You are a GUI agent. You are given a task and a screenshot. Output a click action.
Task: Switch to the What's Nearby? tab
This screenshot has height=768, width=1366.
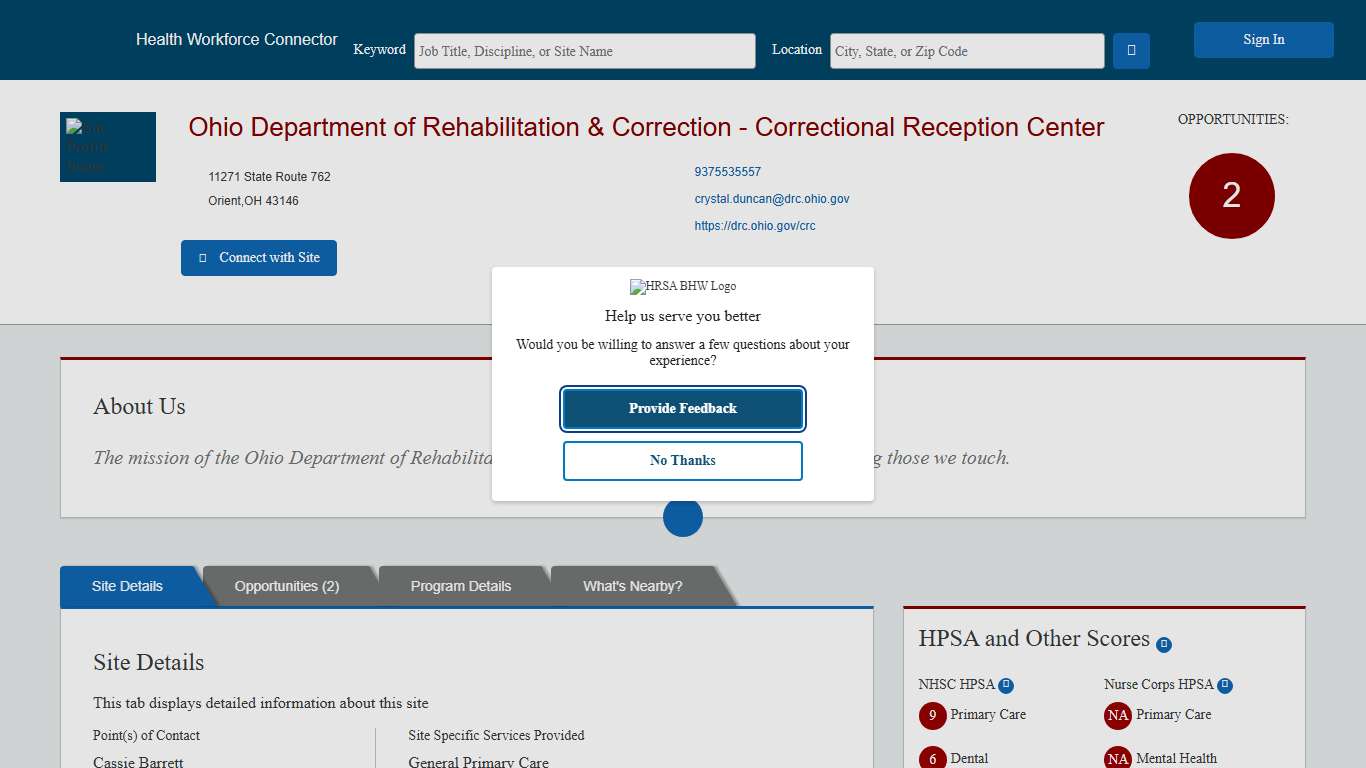click(632, 586)
